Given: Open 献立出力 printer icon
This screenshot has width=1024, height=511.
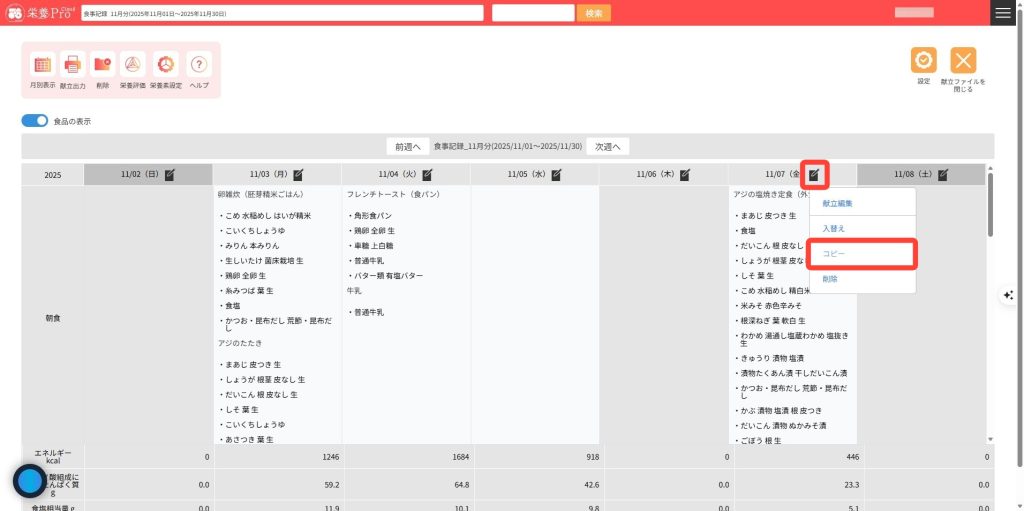Looking at the screenshot, I should (x=72, y=65).
